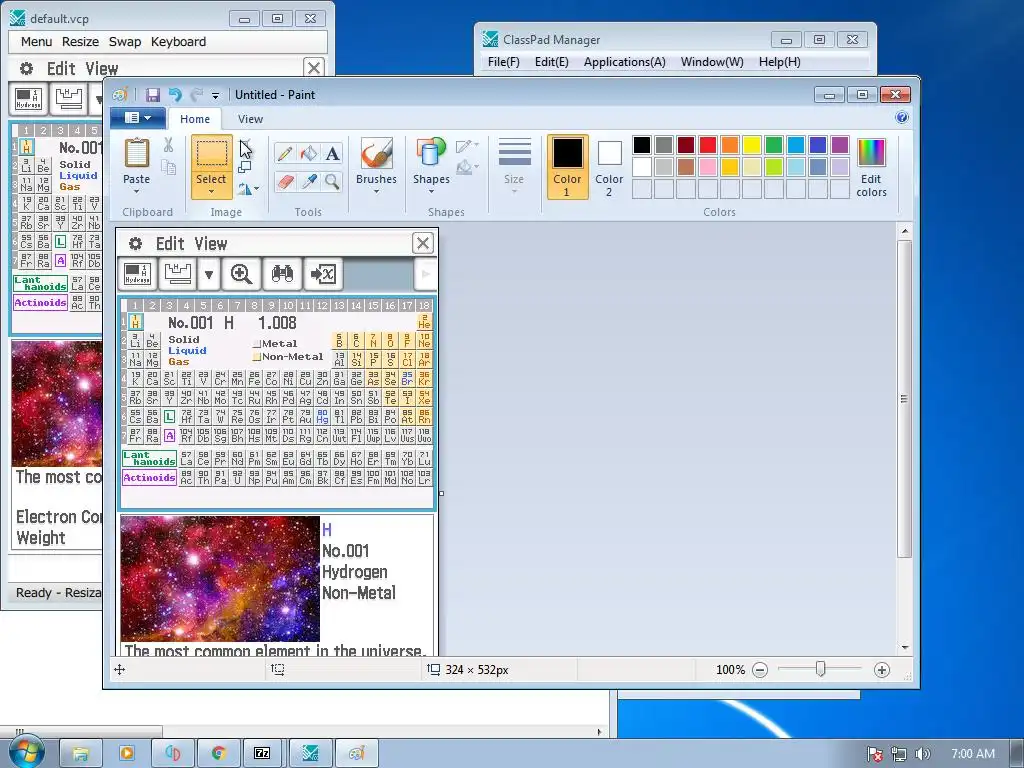Open the File(F) menu in ClassPad Manager
This screenshot has height=768, width=1024.
504,62
